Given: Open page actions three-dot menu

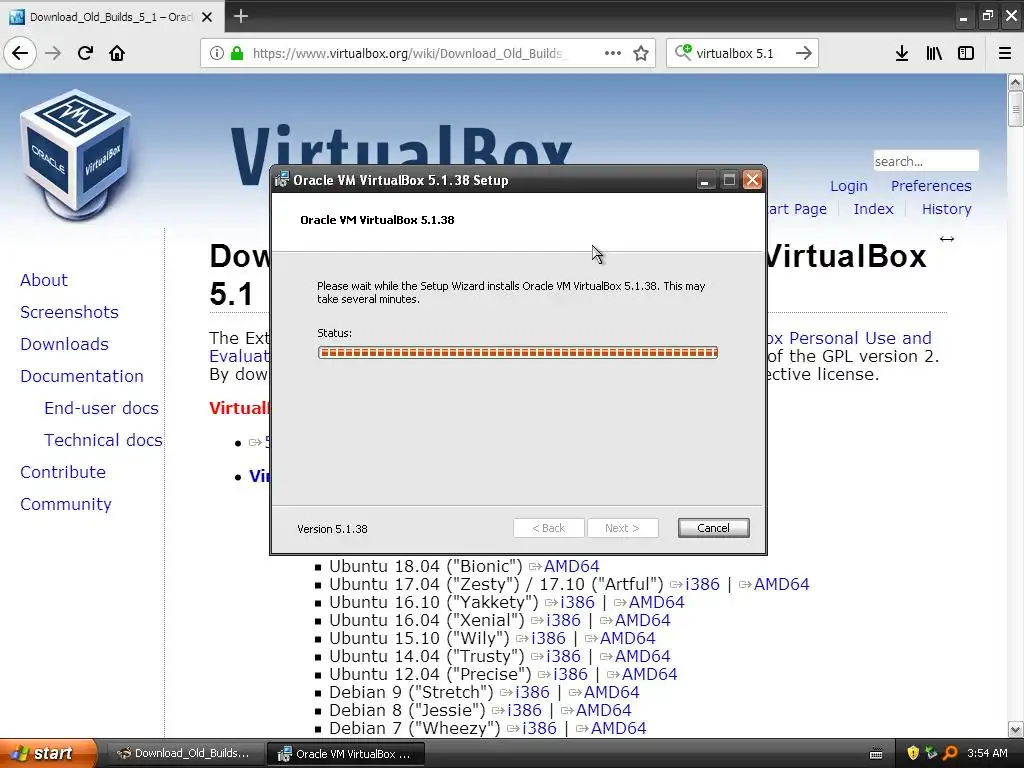Looking at the screenshot, I should point(613,53).
